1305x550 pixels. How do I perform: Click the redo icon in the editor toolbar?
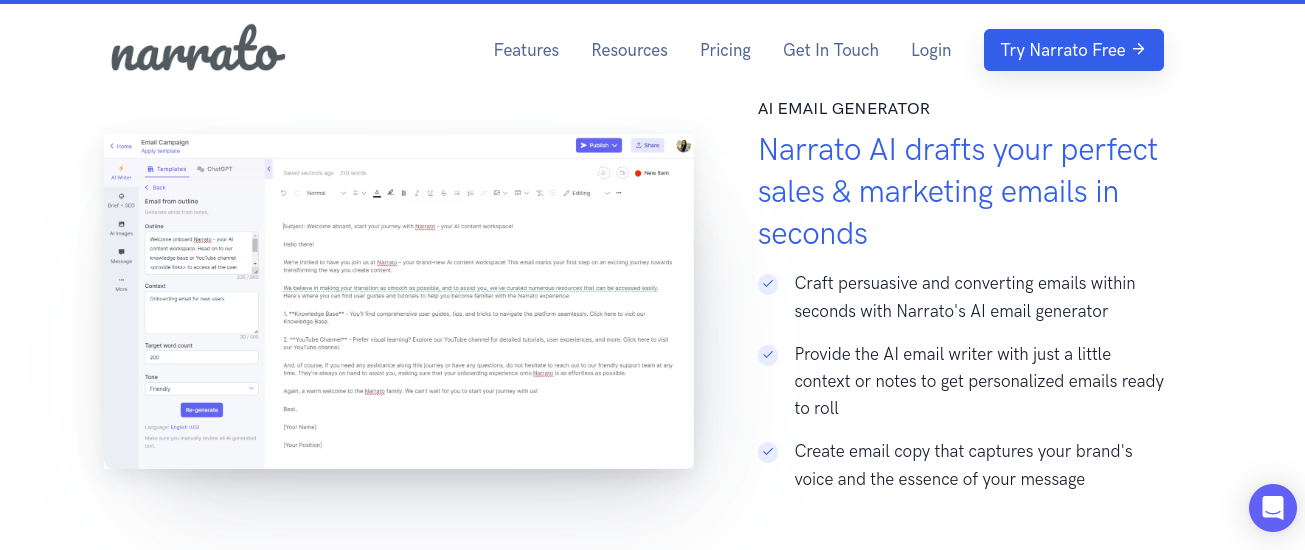[x=297, y=193]
